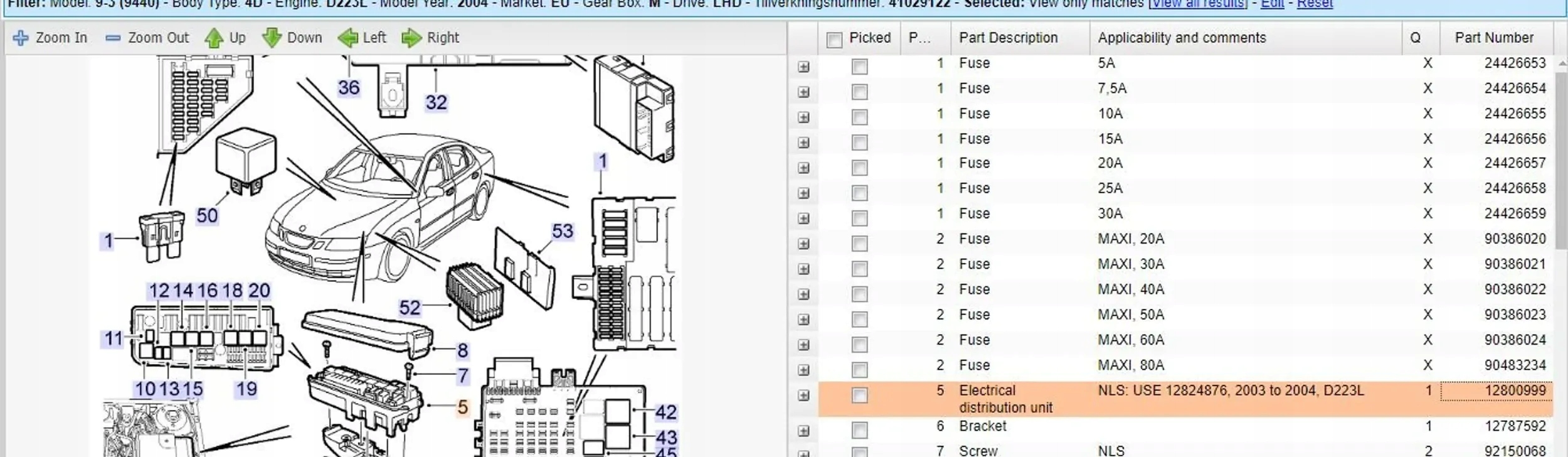Screen dimensions: 1568x457
Task: Select diagram callout number 14
Action: 183,291
